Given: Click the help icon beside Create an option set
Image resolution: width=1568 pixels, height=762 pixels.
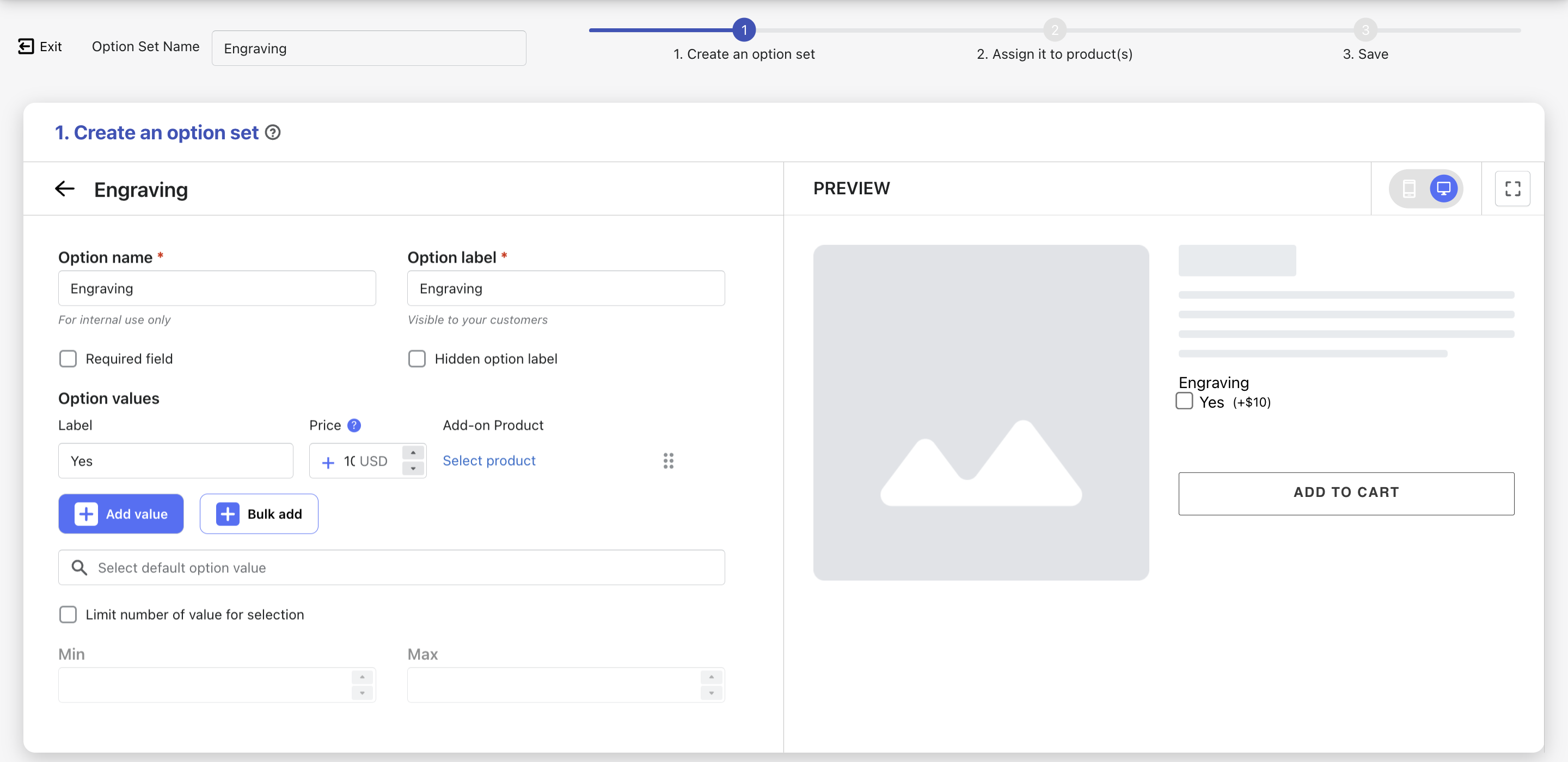Looking at the screenshot, I should (273, 133).
